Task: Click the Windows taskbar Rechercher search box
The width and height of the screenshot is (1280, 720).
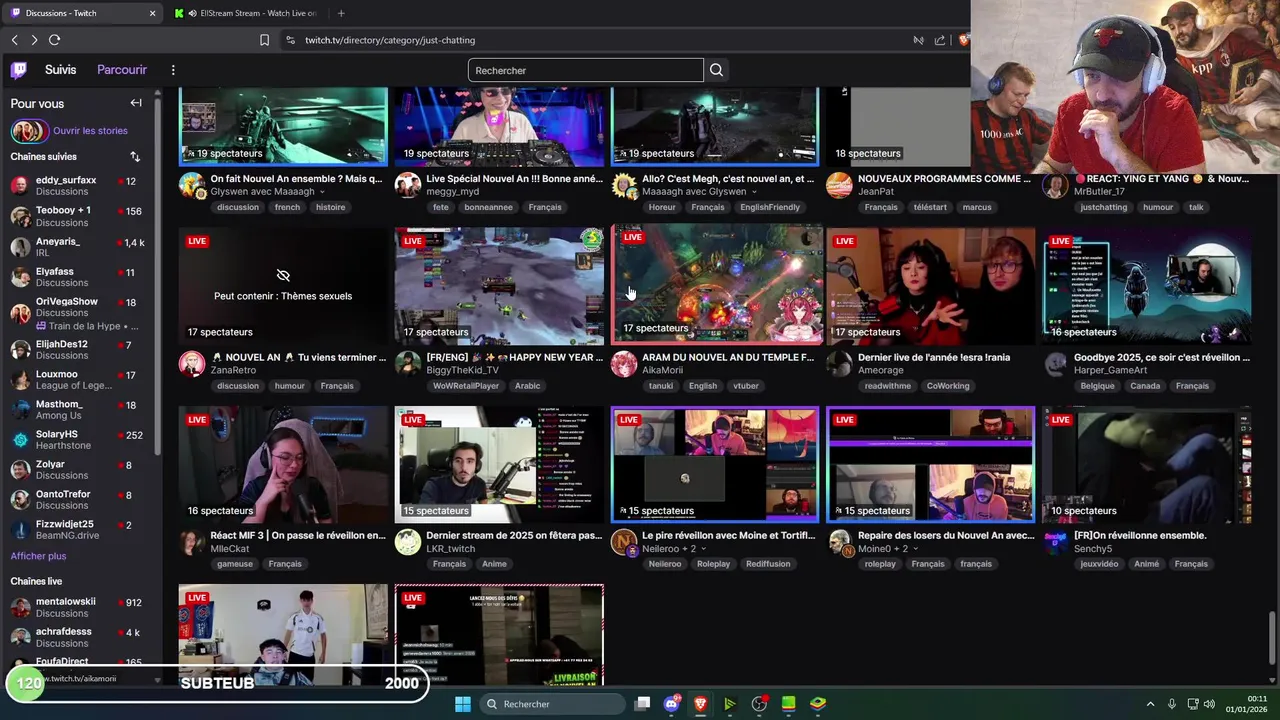Action: pyautogui.click(x=550, y=704)
